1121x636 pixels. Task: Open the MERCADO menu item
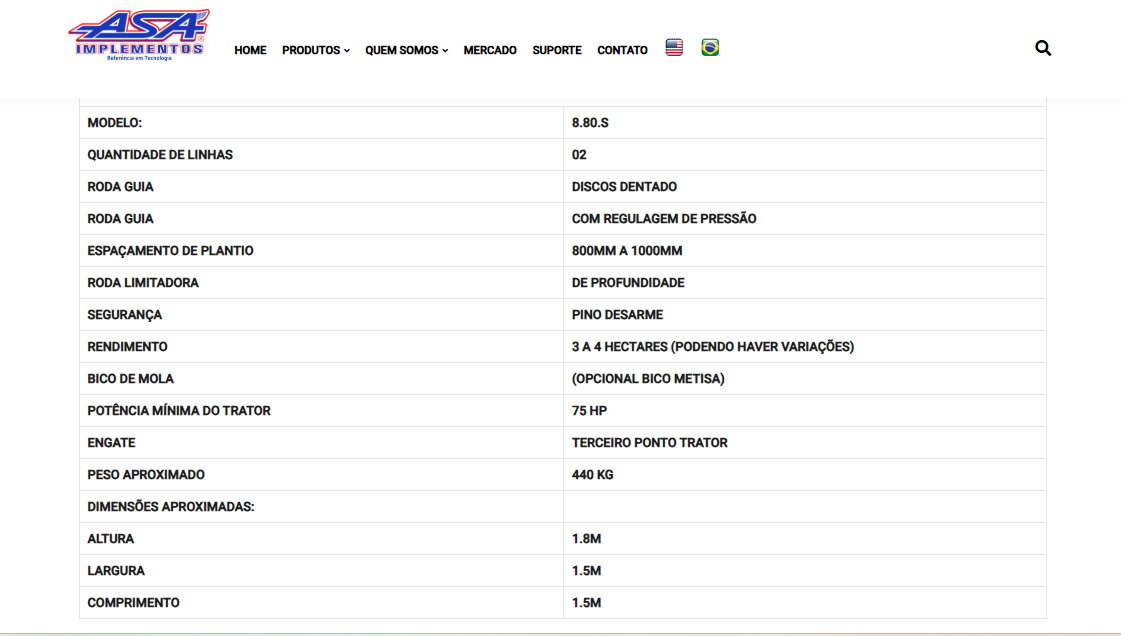coord(490,50)
